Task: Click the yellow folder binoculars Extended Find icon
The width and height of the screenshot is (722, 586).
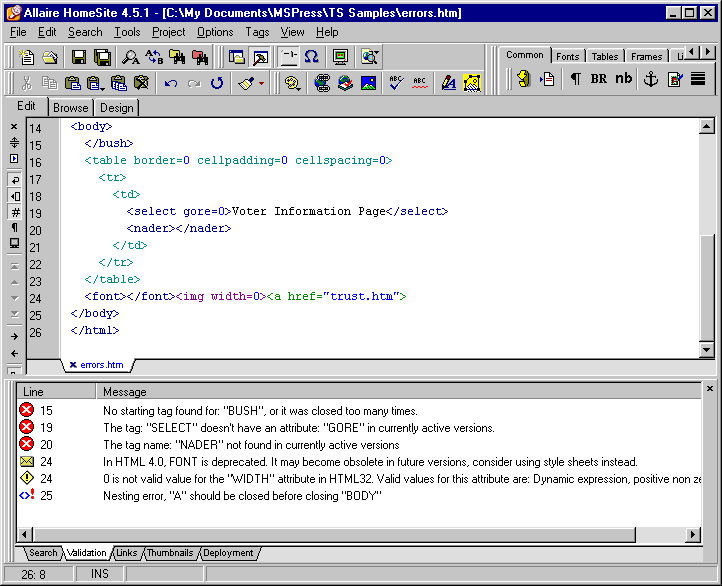Action: pos(177,57)
